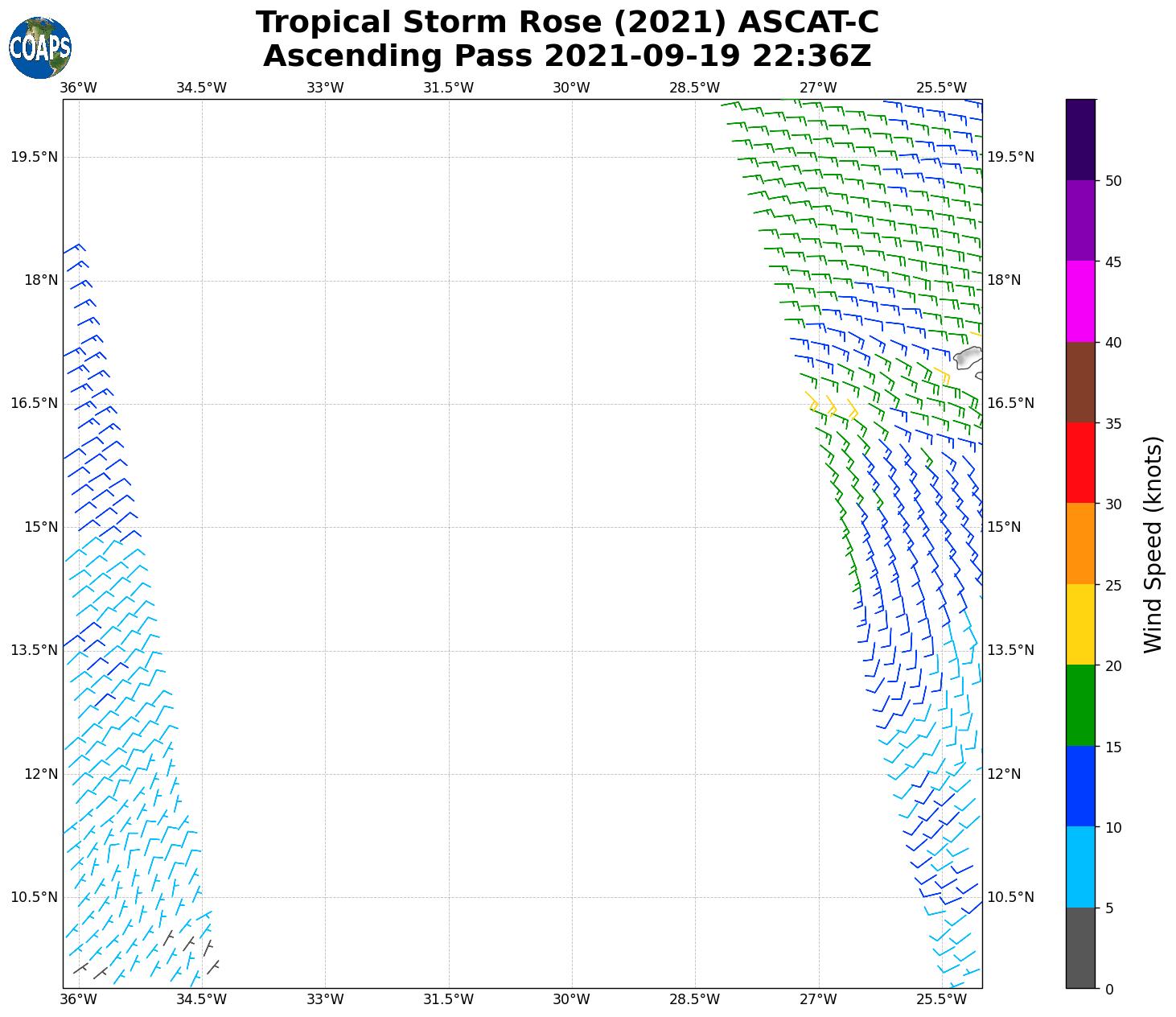
Task: Click the yellow wind barbs near 16.5°N
Action: coord(833,406)
